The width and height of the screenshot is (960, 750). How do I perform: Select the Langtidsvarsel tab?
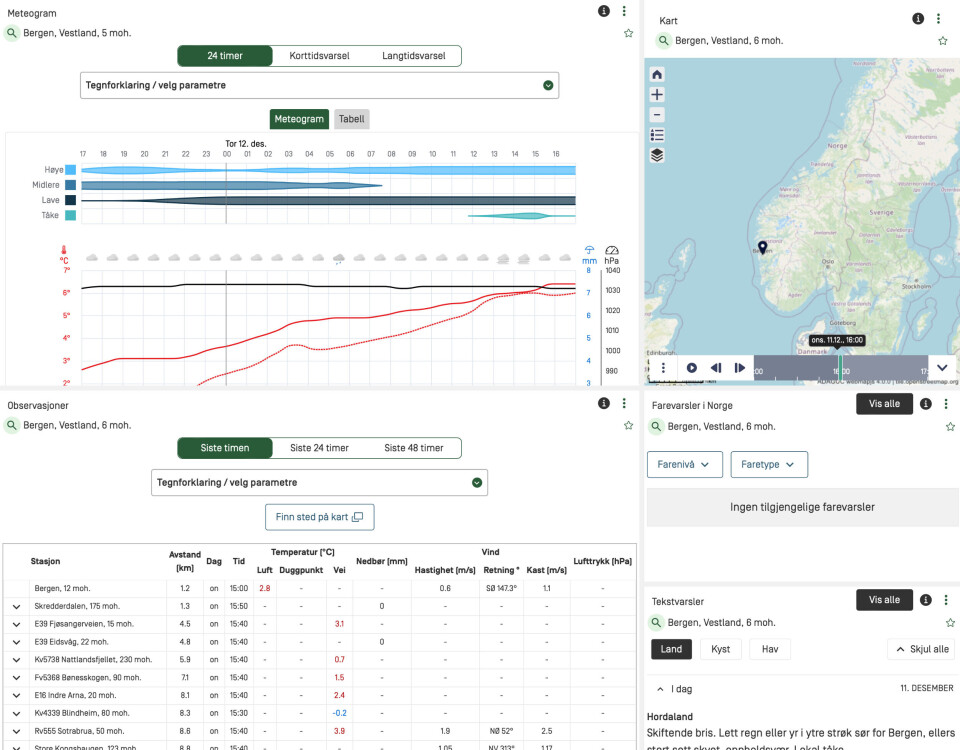click(x=413, y=56)
